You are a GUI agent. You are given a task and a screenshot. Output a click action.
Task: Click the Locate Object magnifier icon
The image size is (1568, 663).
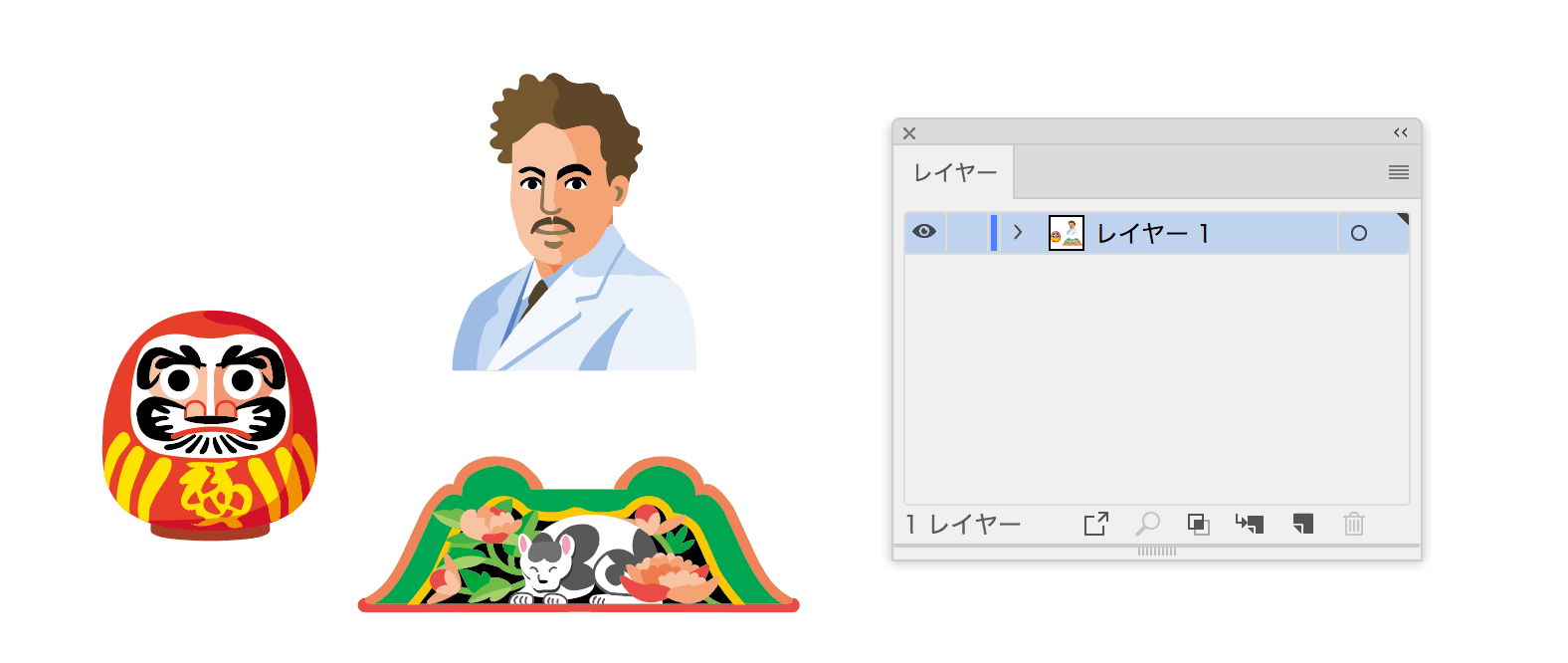coord(1148,524)
